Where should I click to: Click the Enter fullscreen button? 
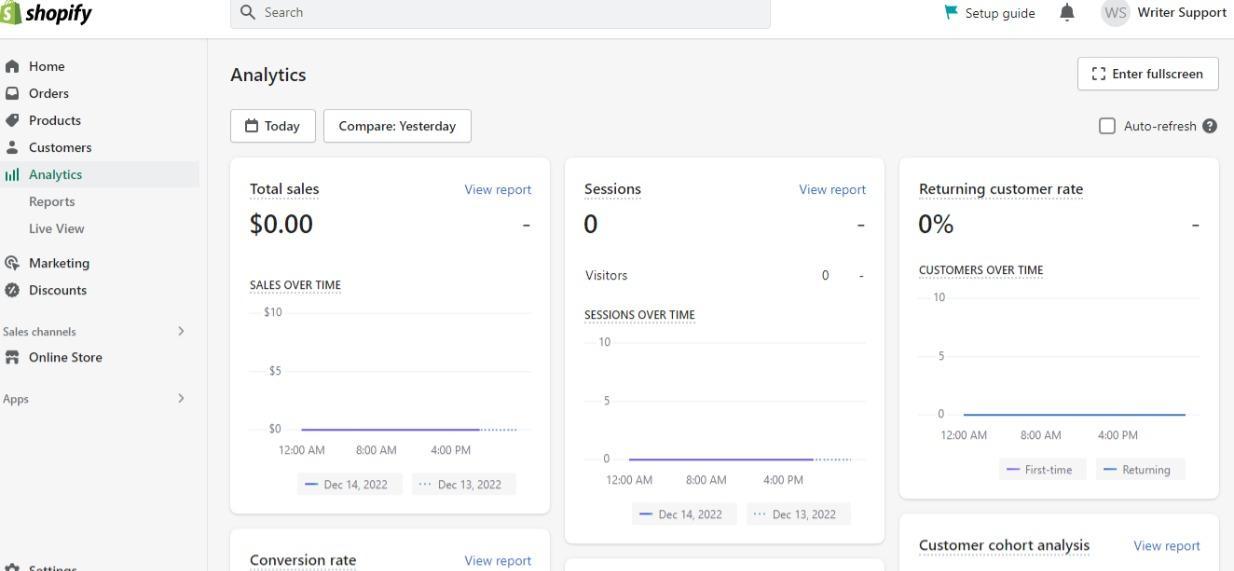tap(1147, 74)
